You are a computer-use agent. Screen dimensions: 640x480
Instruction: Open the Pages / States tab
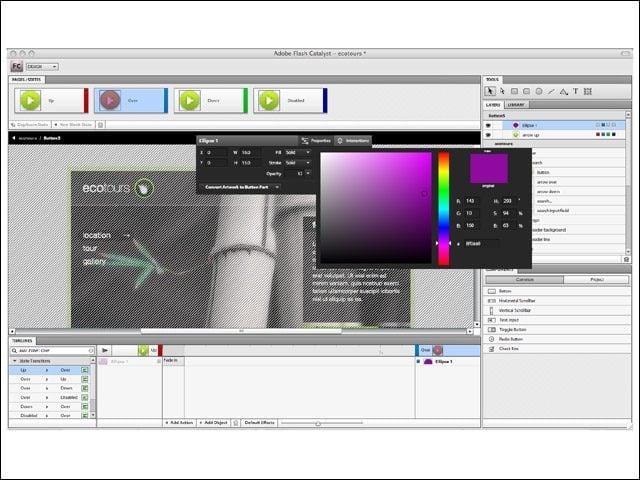[27, 79]
